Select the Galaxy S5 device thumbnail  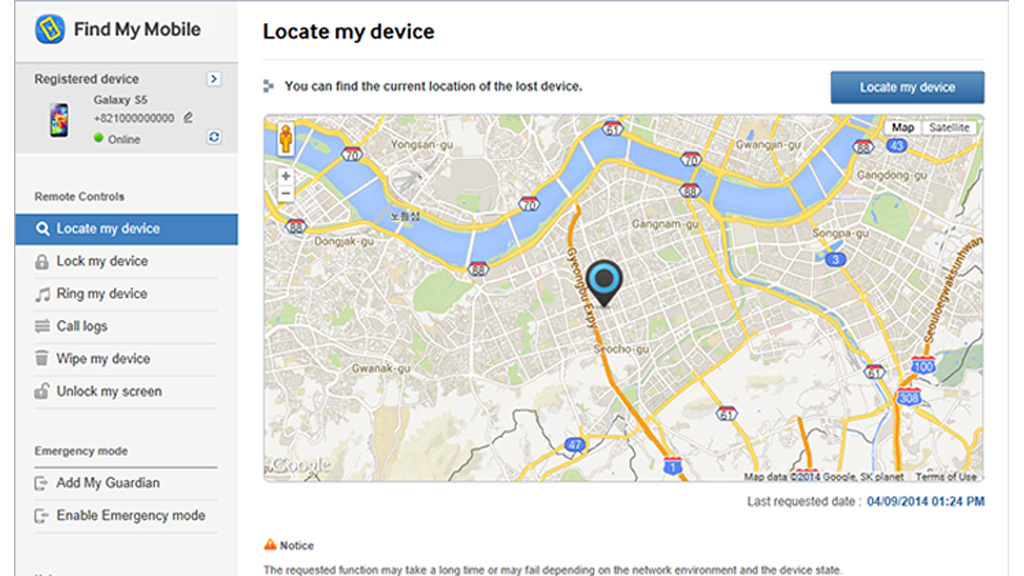[59, 119]
